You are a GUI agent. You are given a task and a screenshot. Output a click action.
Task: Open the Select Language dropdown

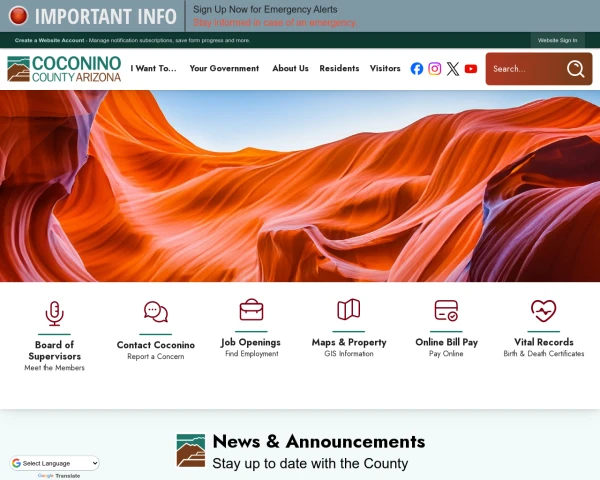click(x=54, y=463)
